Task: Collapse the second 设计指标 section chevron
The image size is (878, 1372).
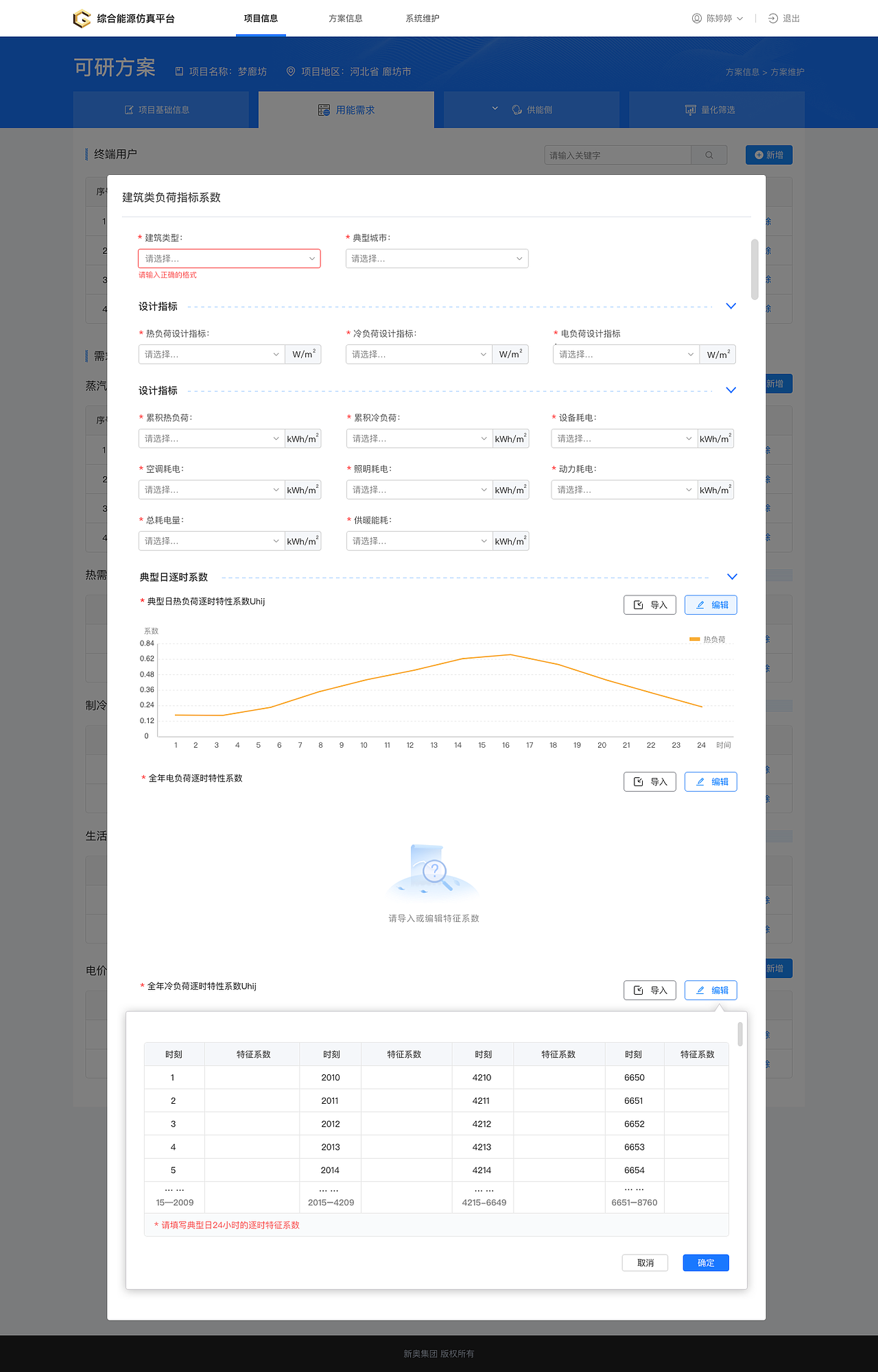Action: 731,390
